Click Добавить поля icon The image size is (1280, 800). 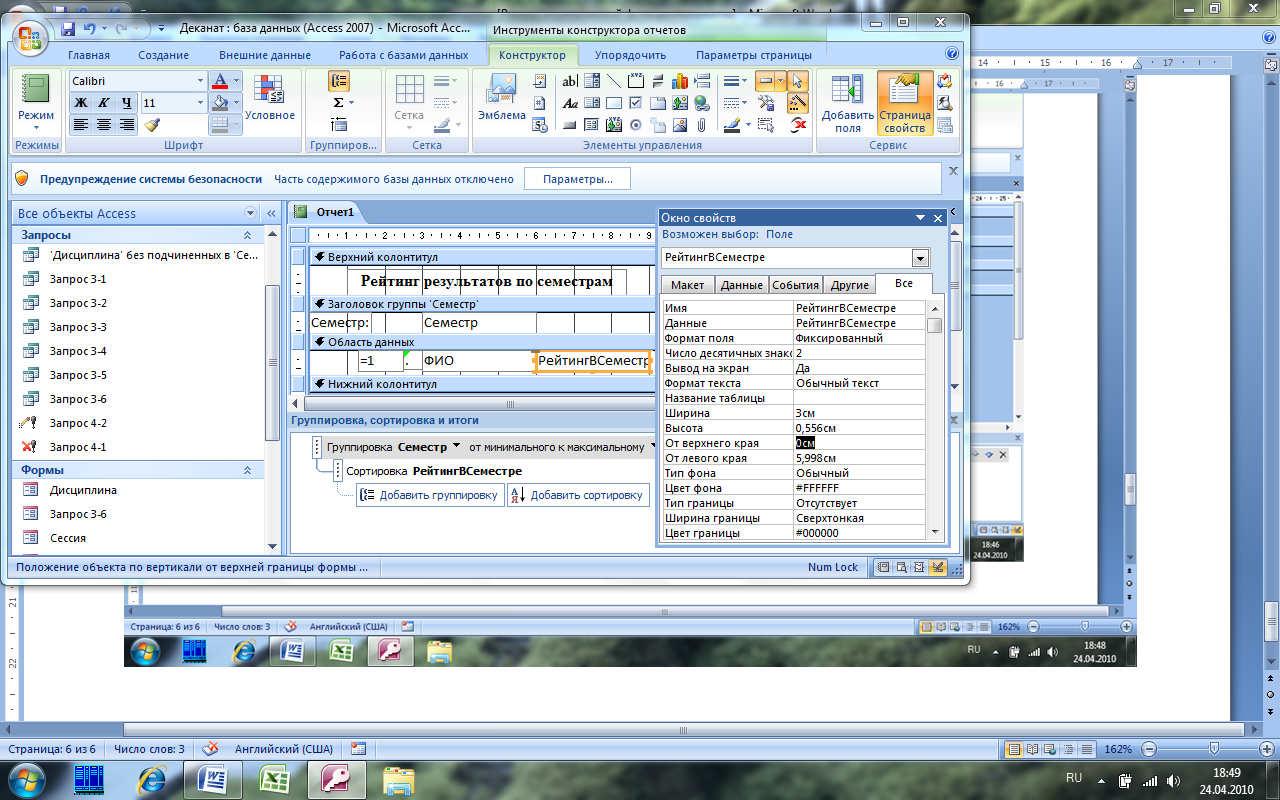click(x=848, y=103)
